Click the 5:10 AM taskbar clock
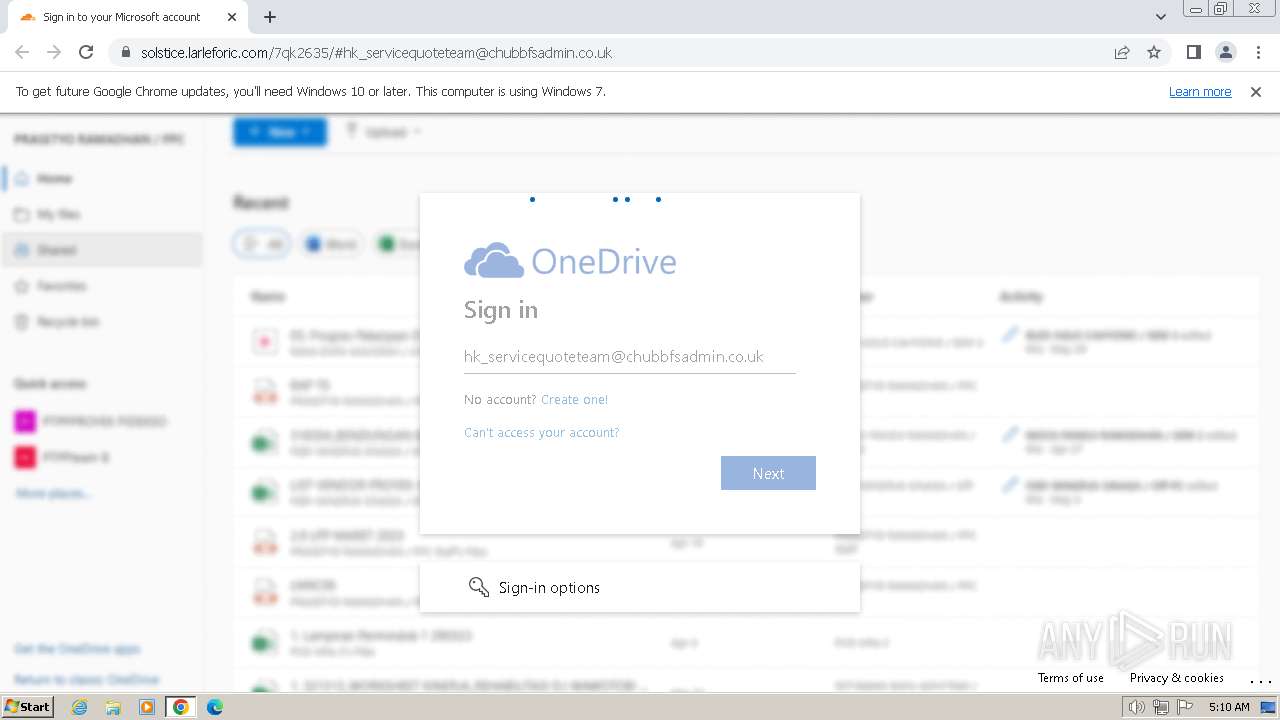1280x720 pixels. tap(1229, 707)
